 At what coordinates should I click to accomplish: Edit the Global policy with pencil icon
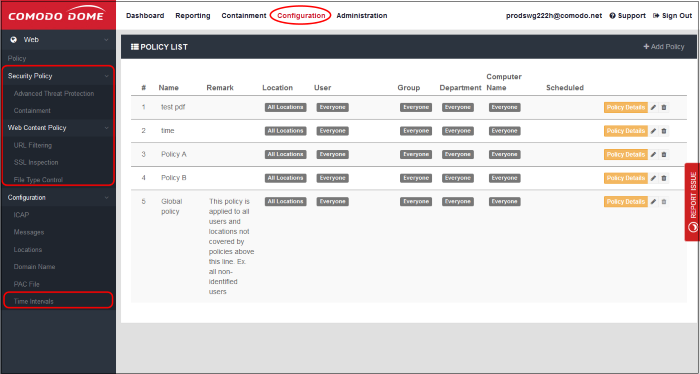654,202
